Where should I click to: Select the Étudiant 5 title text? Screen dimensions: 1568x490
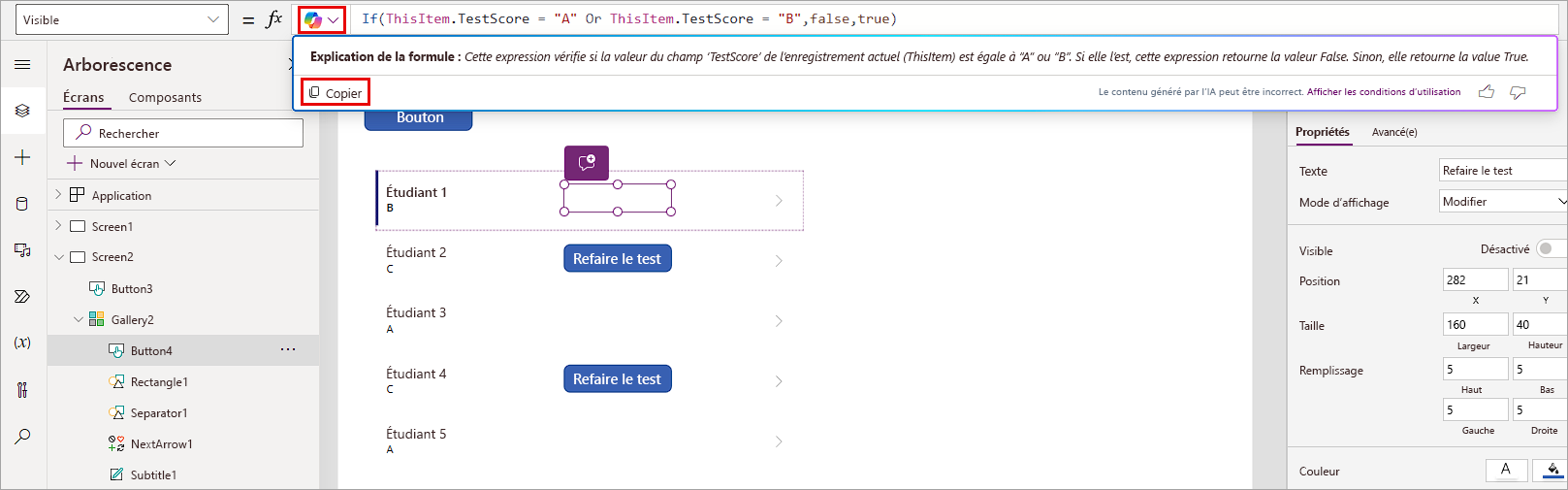click(x=416, y=434)
